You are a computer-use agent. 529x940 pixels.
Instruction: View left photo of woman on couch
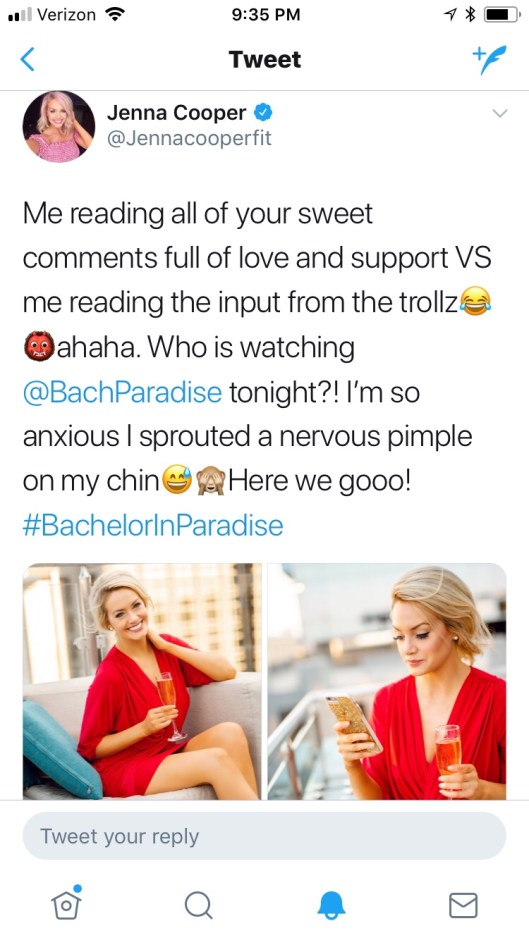tap(142, 681)
